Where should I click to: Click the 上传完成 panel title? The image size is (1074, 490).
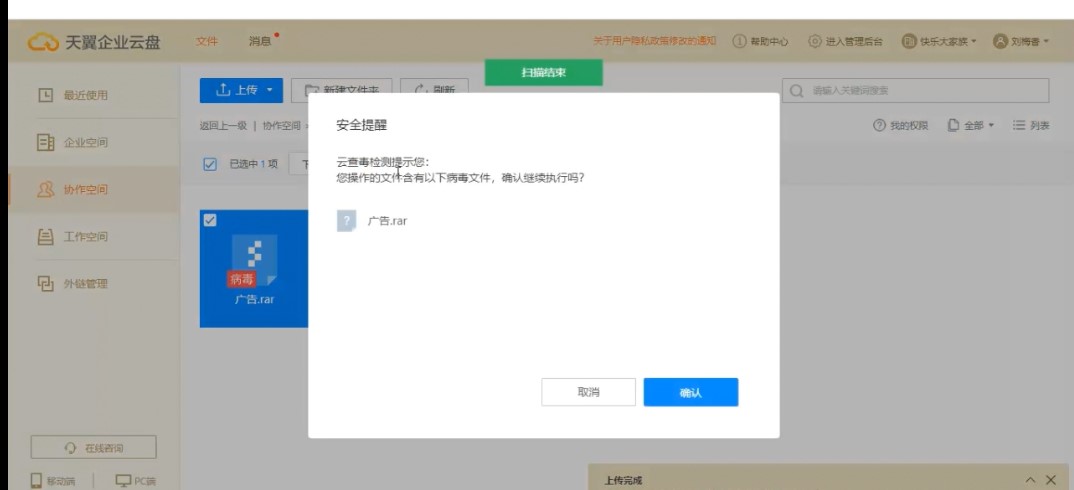(623, 480)
